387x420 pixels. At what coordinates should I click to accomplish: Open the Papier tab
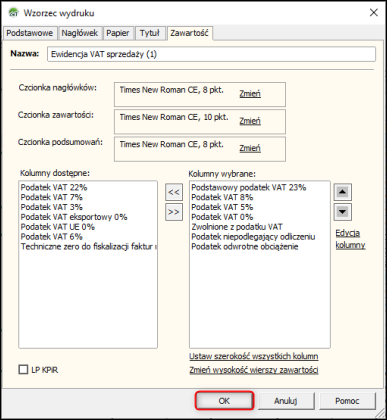coord(118,33)
